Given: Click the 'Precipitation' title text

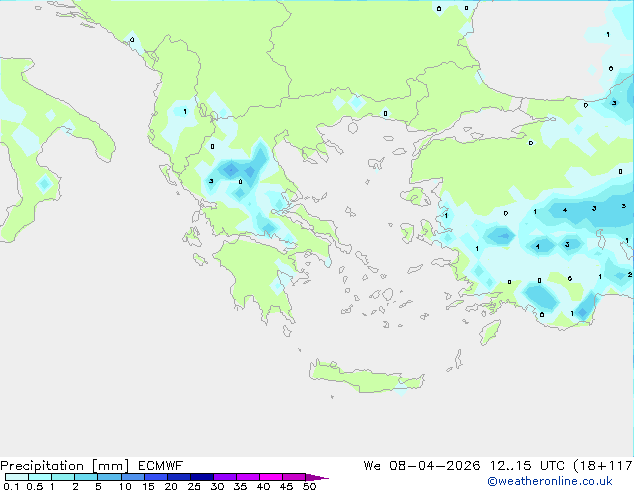Looking at the screenshot, I should click(x=42, y=466).
